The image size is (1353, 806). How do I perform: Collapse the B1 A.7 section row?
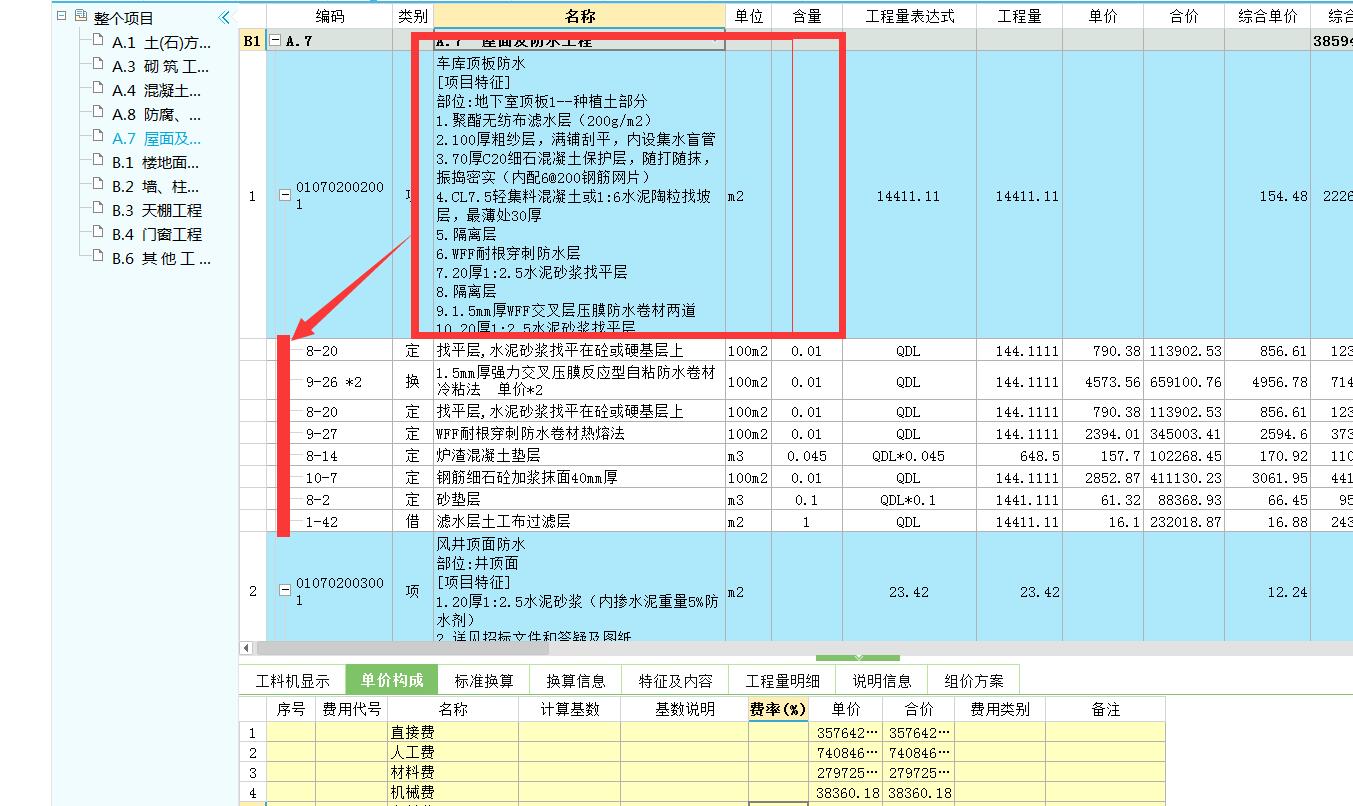(x=275, y=41)
